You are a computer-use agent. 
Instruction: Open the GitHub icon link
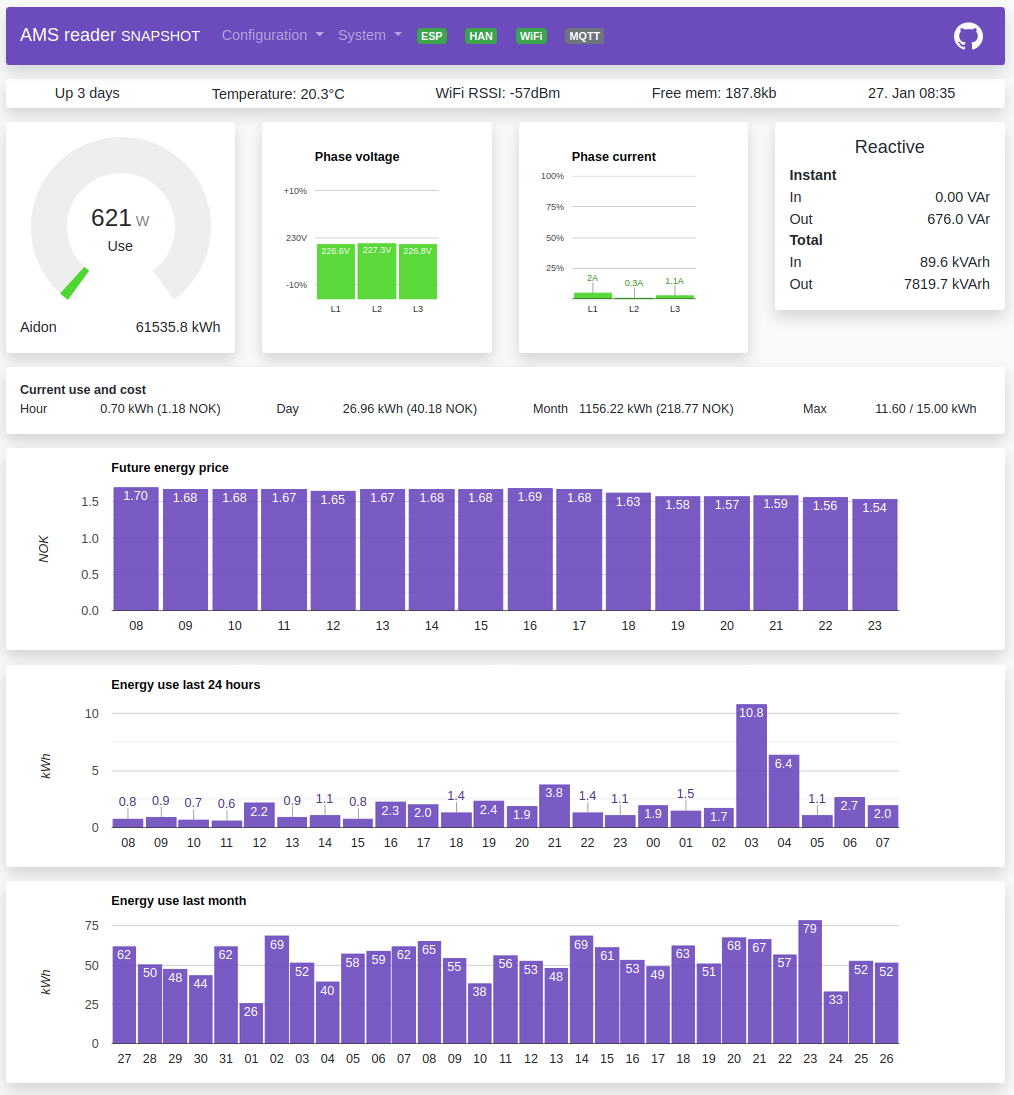968,36
